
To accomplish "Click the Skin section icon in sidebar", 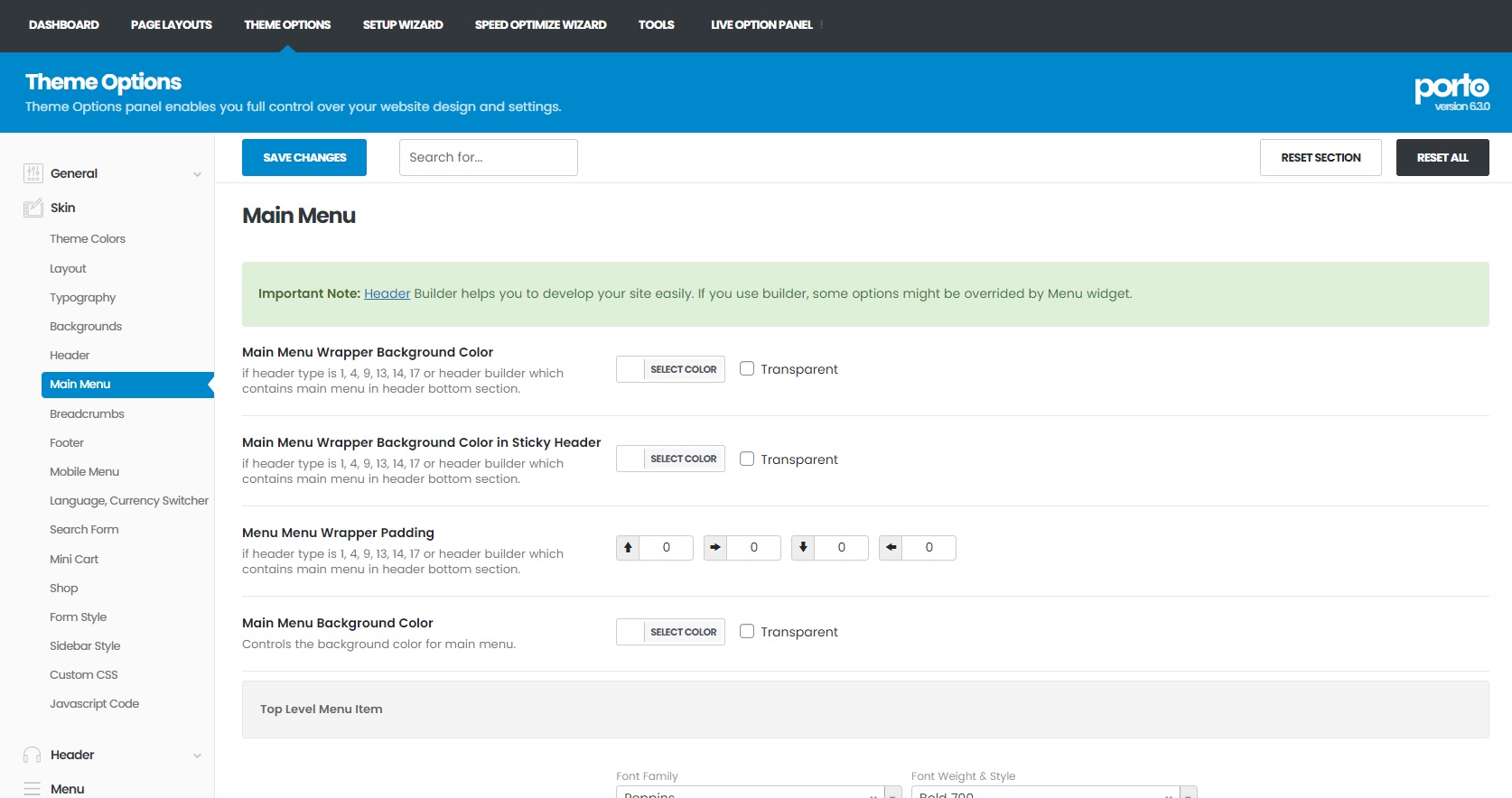I will pos(33,208).
